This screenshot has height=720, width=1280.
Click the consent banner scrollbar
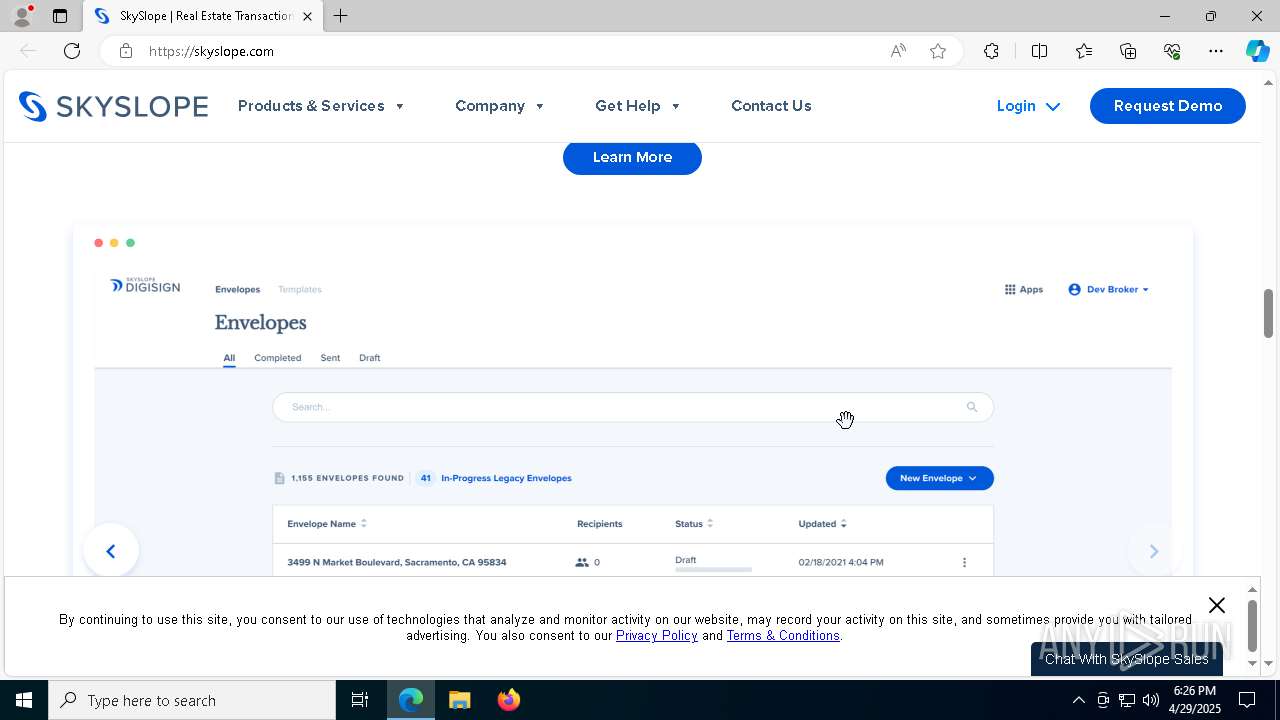(1252, 626)
